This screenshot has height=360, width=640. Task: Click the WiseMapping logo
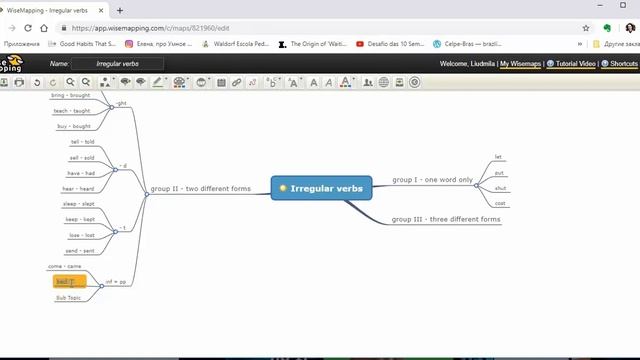point(11,63)
